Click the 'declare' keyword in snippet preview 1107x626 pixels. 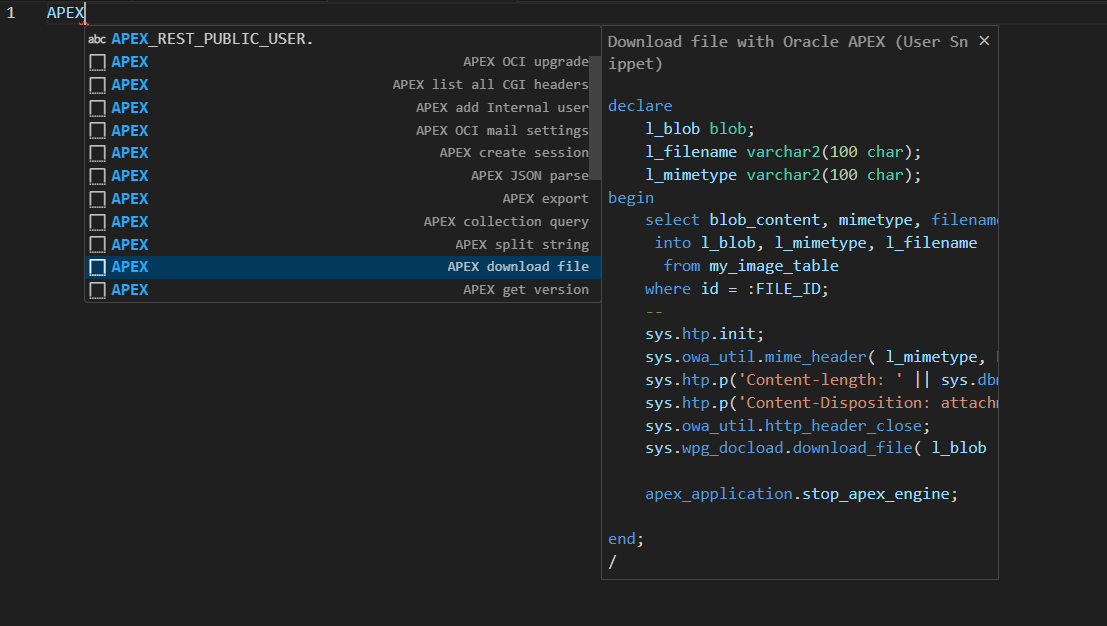point(640,106)
